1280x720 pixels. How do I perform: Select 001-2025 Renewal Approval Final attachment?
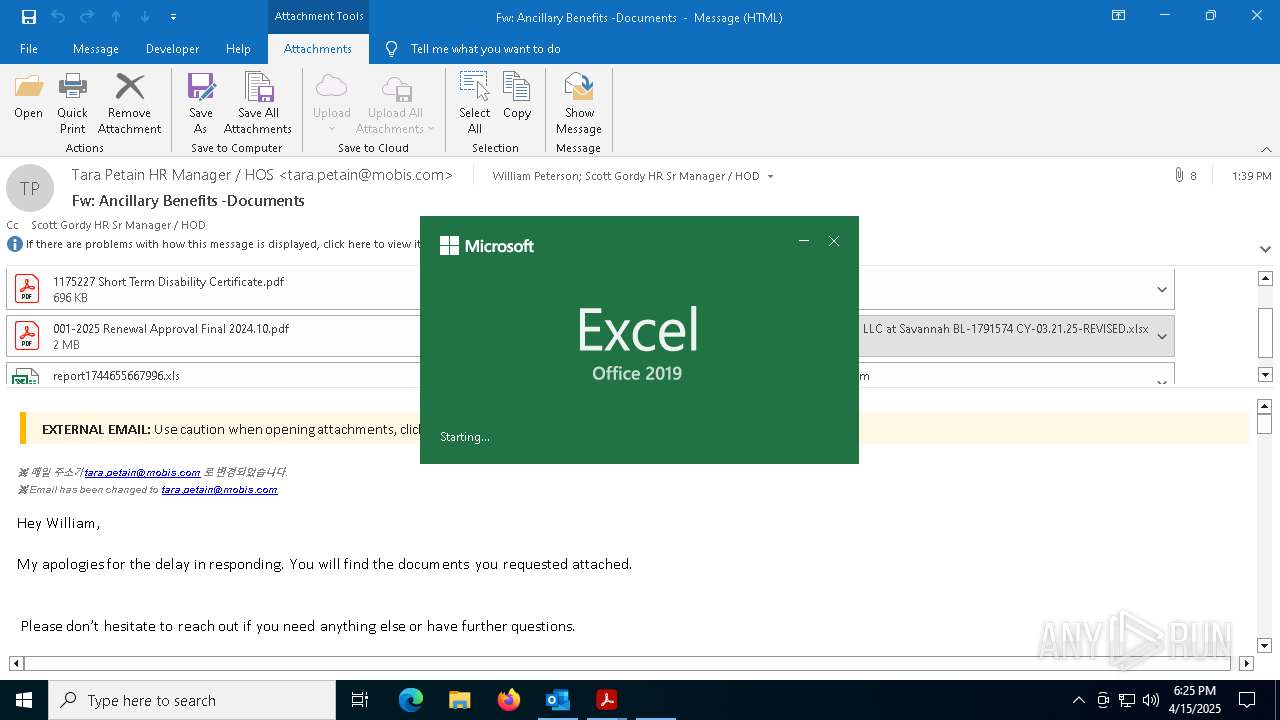point(214,336)
